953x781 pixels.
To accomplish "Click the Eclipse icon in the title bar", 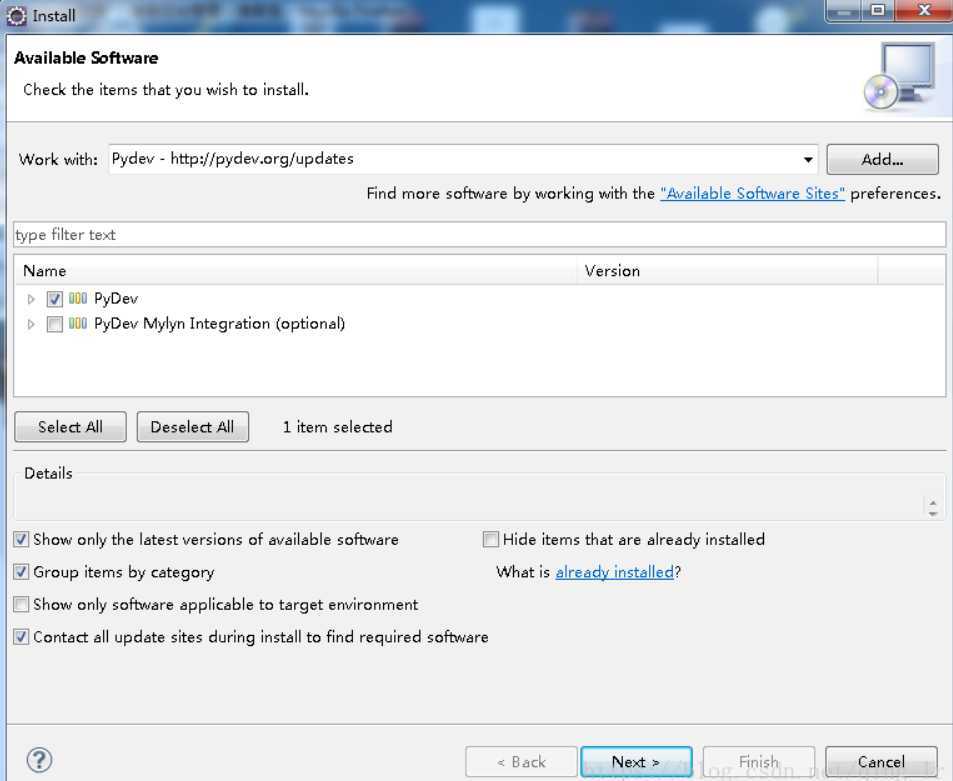I will point(16,16).
